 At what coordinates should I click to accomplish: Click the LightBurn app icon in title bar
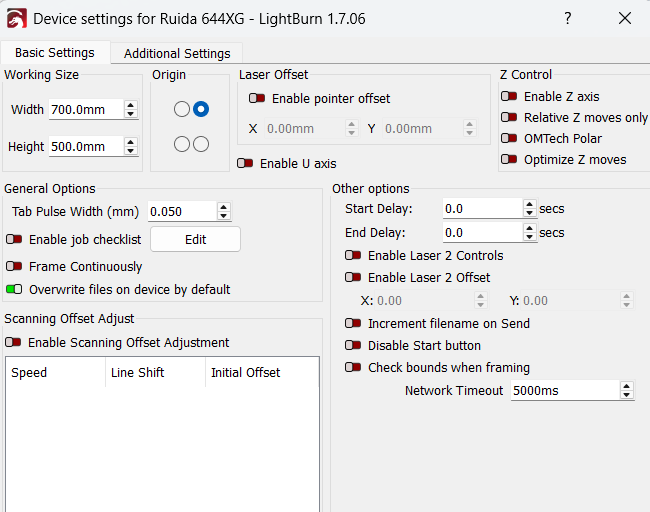pyautogui.click(x=17, y=19)
